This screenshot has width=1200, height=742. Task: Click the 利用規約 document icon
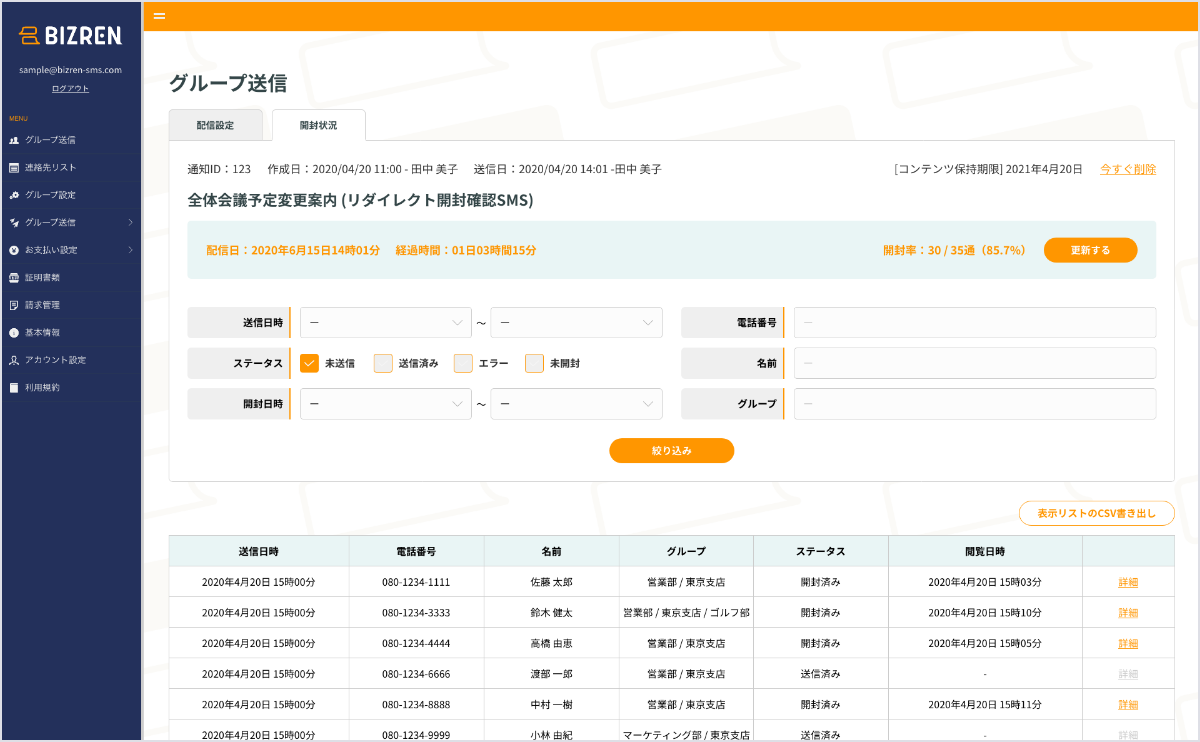(14, 387)
